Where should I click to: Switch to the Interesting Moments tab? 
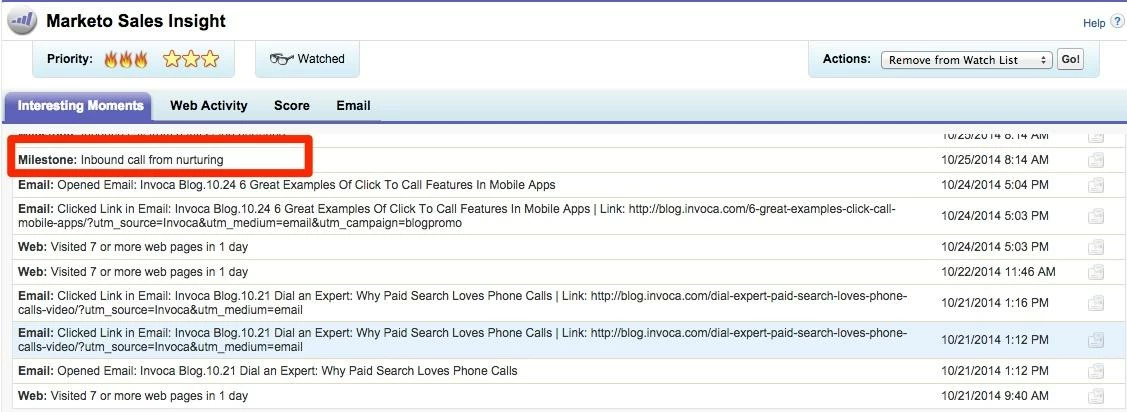[x=80, y=106]
